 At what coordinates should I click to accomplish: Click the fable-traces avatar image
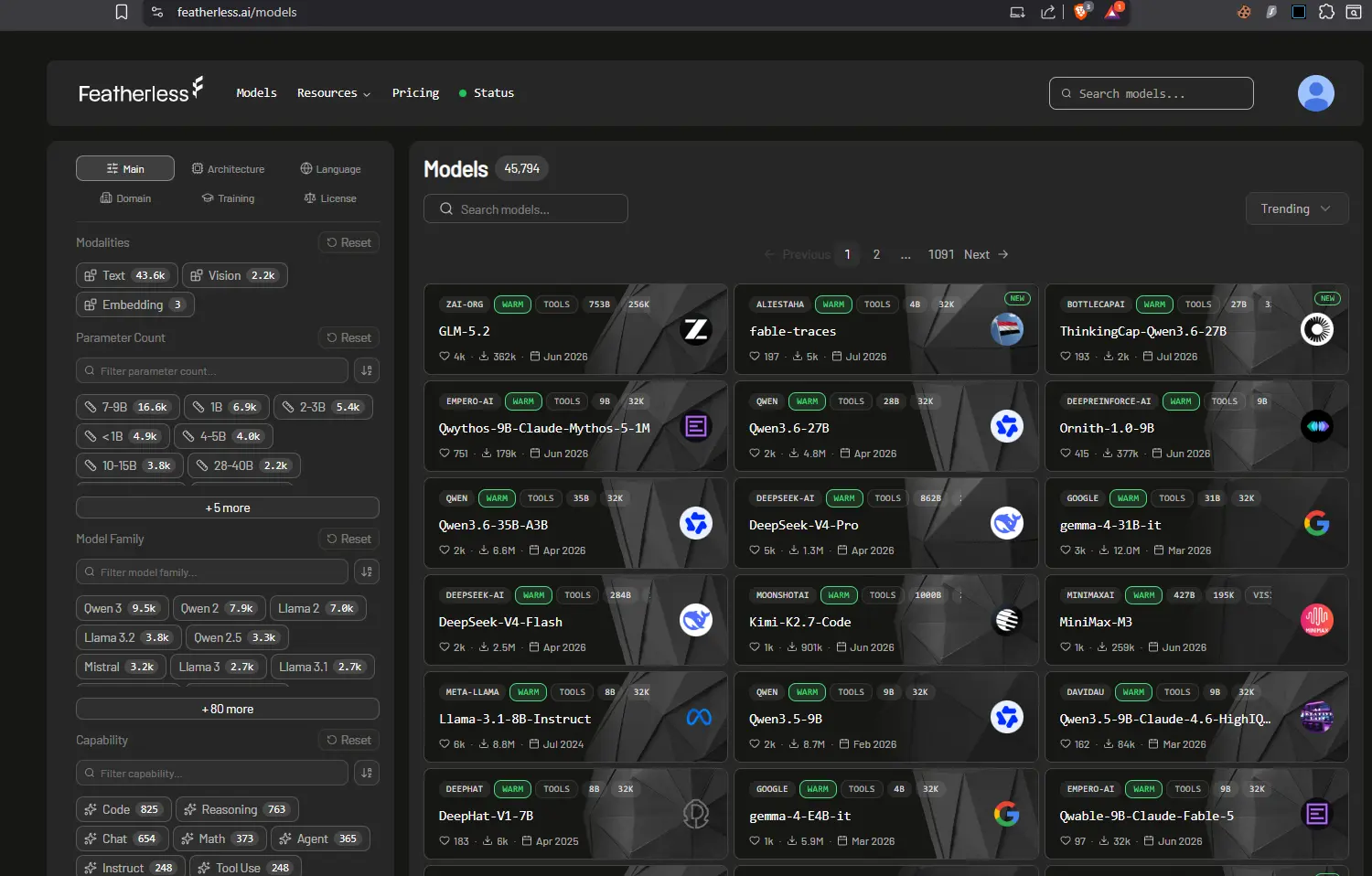coord(1007,329)
